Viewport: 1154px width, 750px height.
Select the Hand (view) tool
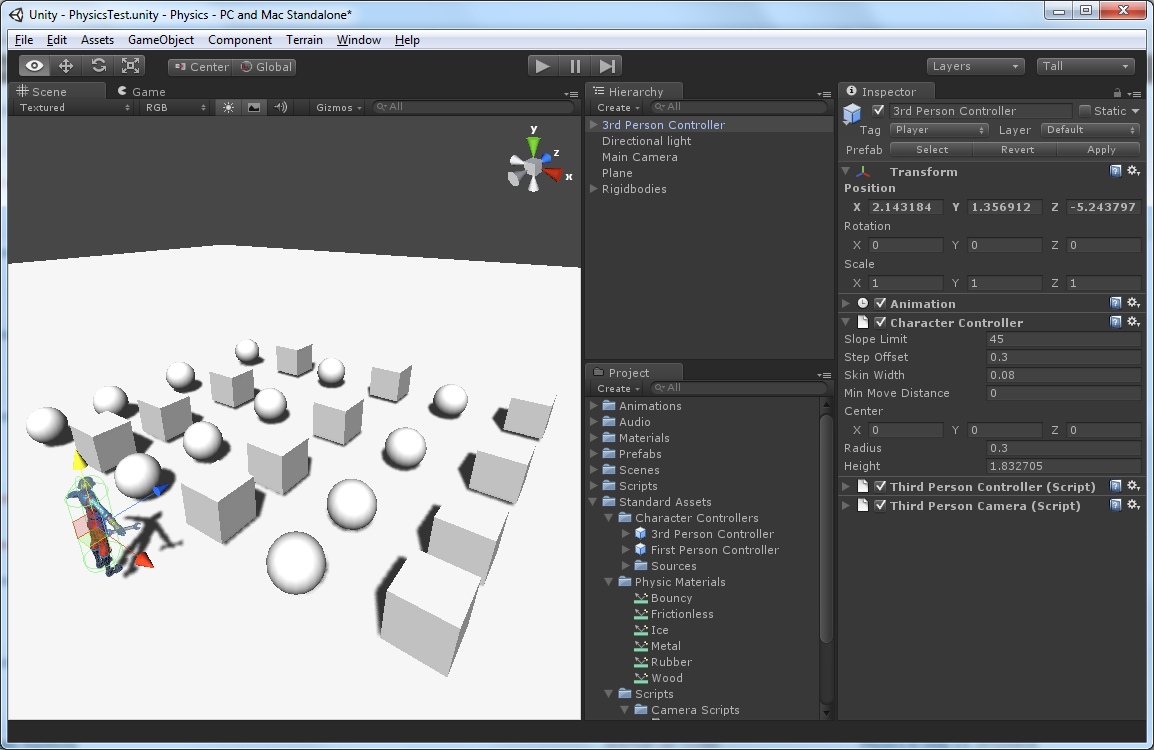pos(35,66)
